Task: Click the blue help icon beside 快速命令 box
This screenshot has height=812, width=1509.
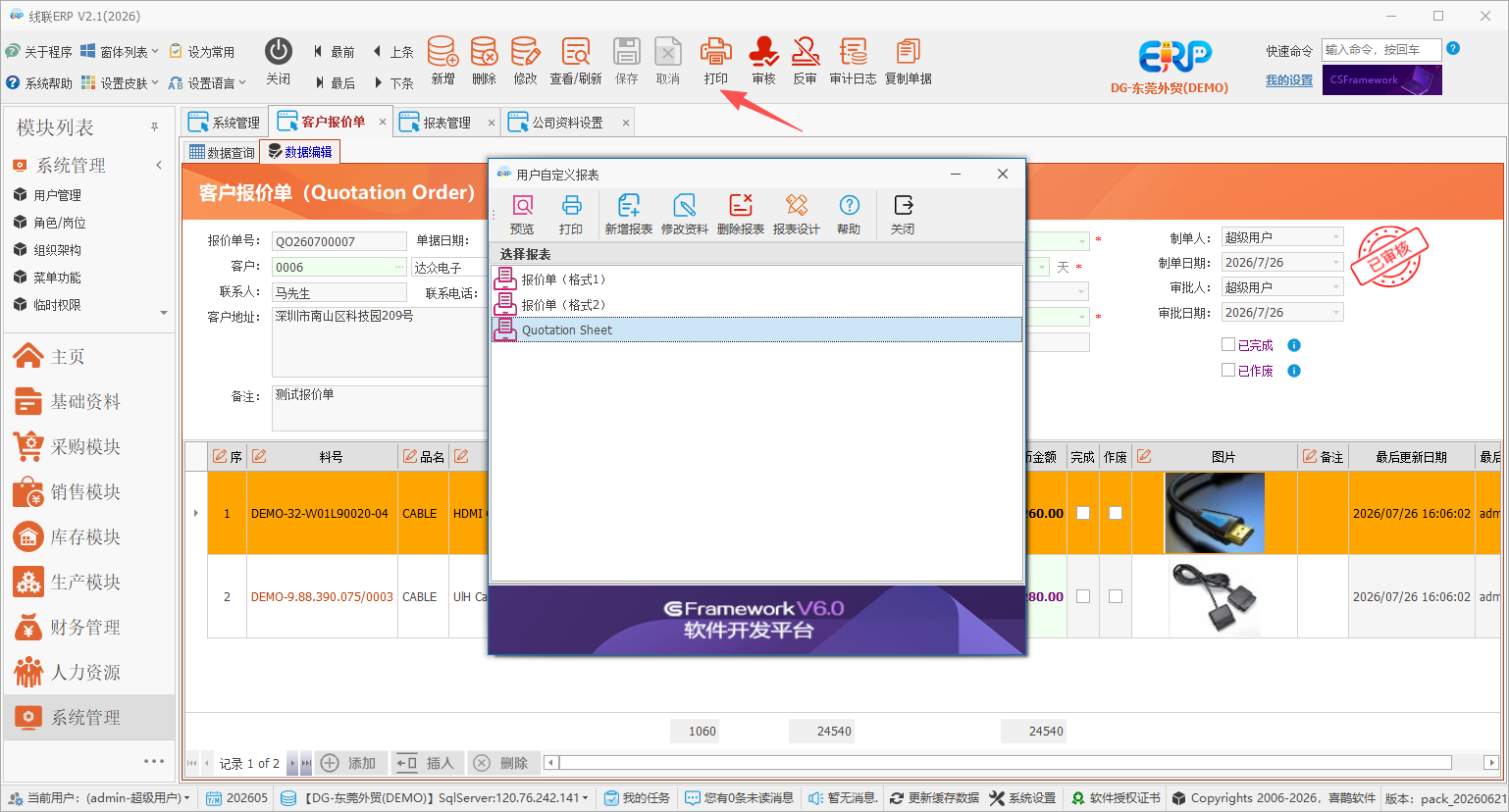Action: tap(1453, 48)
